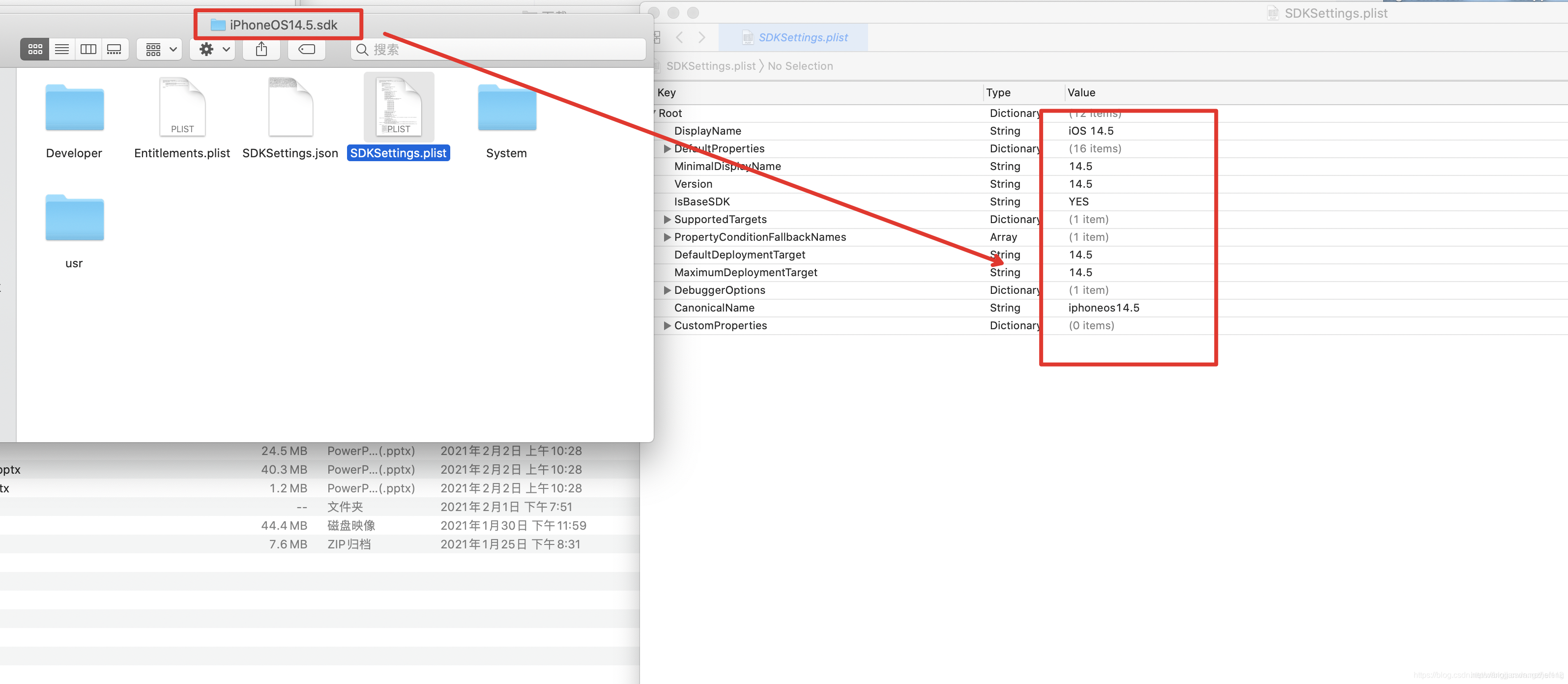Click the SDKSettings.plist file icon in Xcode's title bar
Viewport: 1568px width, 684px height.
[x=1273, y=13]
